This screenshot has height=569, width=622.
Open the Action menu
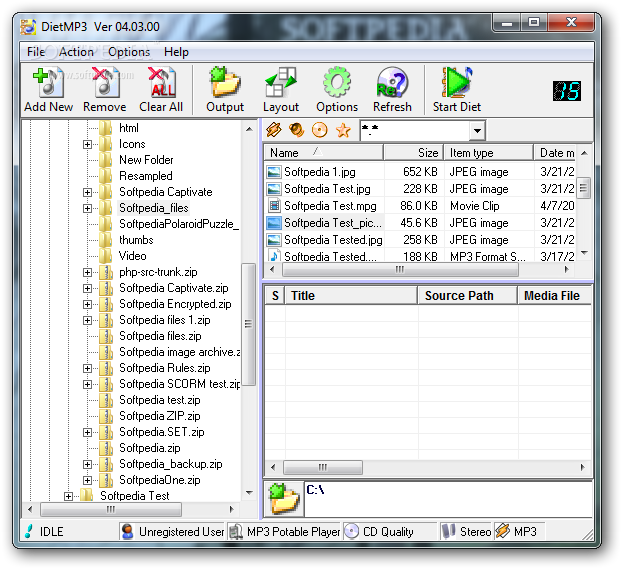pyautogui.click(x=76, y=52)
